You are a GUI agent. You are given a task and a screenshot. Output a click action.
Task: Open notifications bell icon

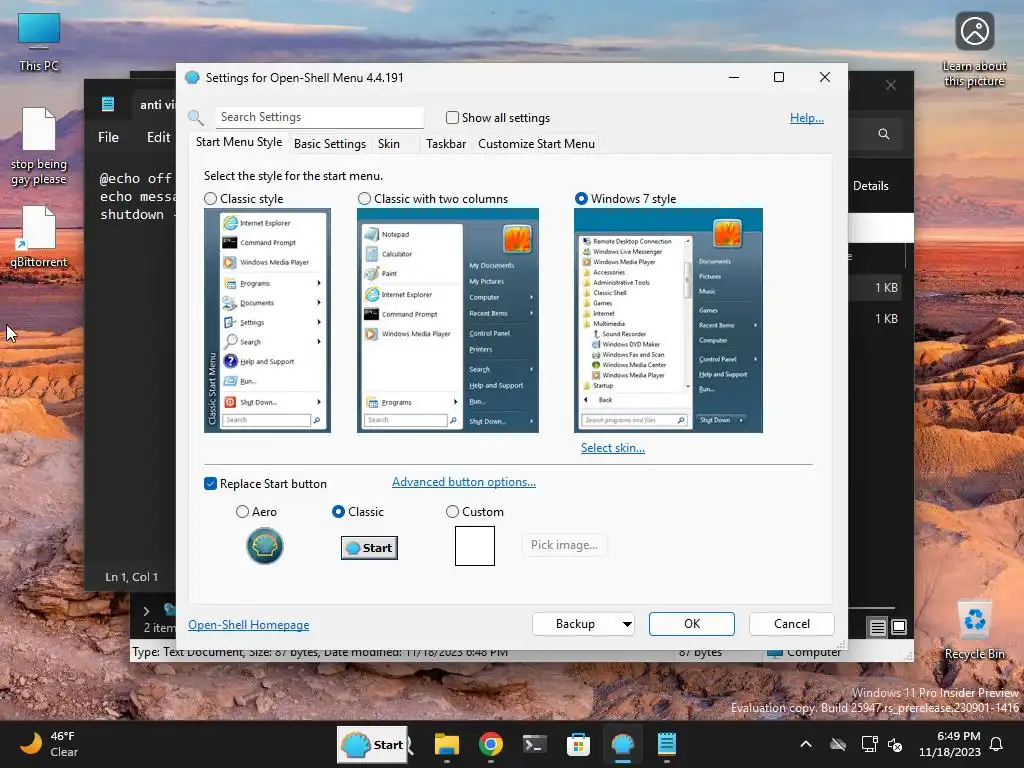tap(997, 744)
